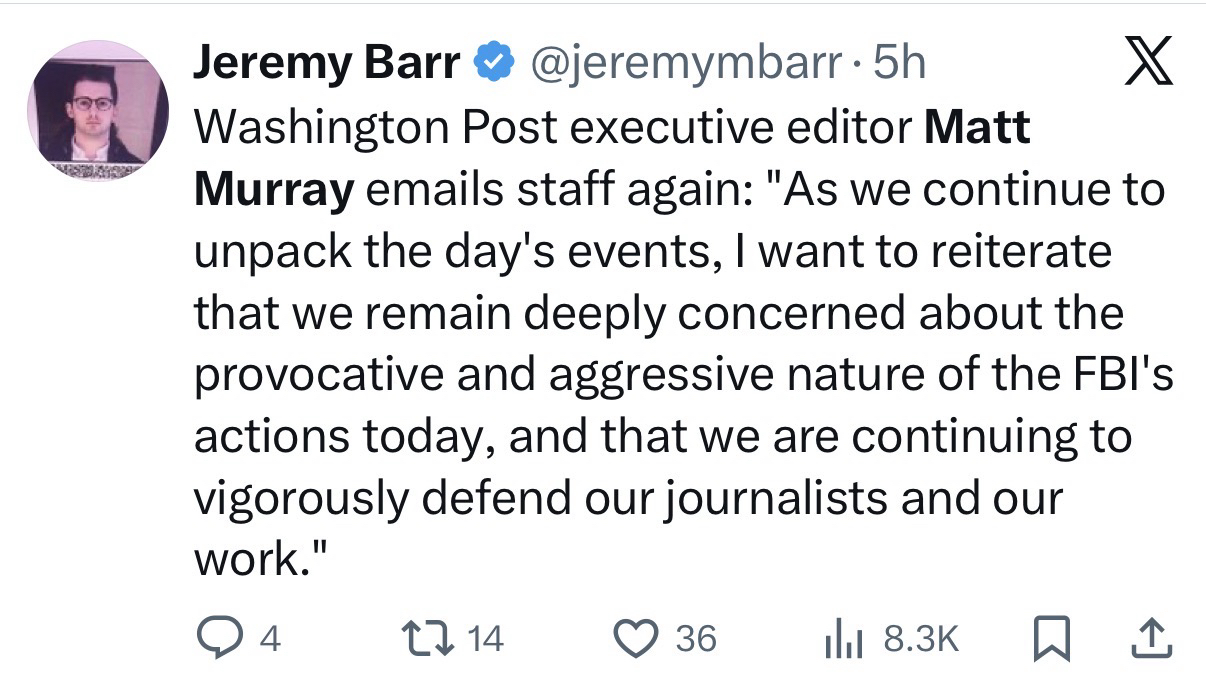This screenshot has height=693, width=1206.
Task: Tap the share upload-arrow icon
Action: (x=1153, y=638)
